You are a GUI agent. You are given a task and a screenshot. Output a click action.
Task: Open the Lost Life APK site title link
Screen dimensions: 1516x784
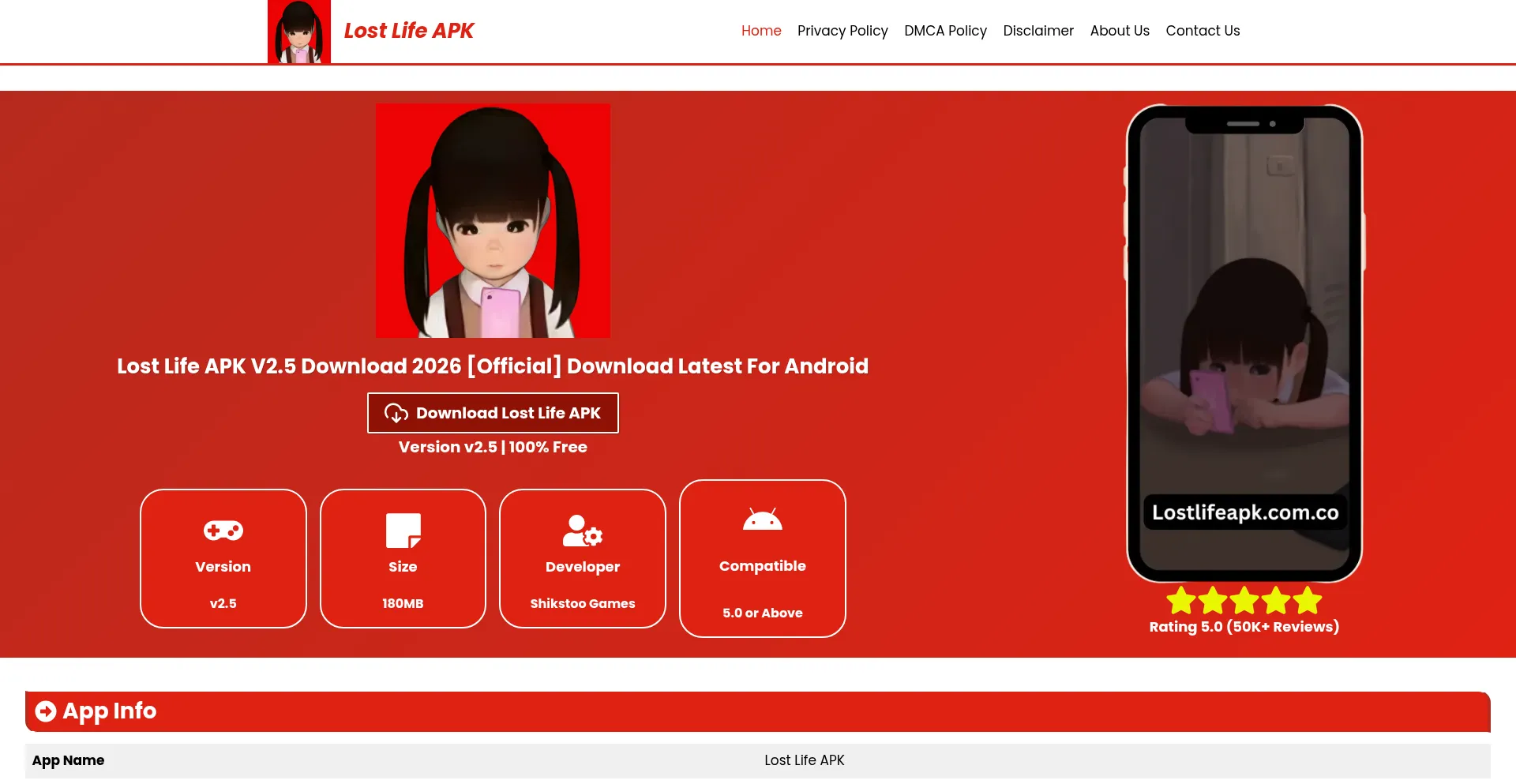click(408, 31)
